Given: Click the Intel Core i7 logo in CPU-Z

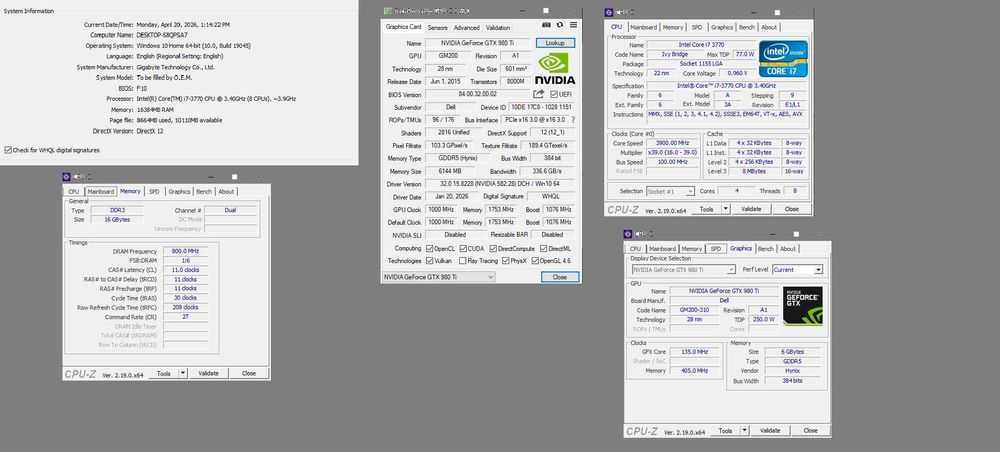Looking at the screenshot, I should pyautogui.click(x=783, y=59).
